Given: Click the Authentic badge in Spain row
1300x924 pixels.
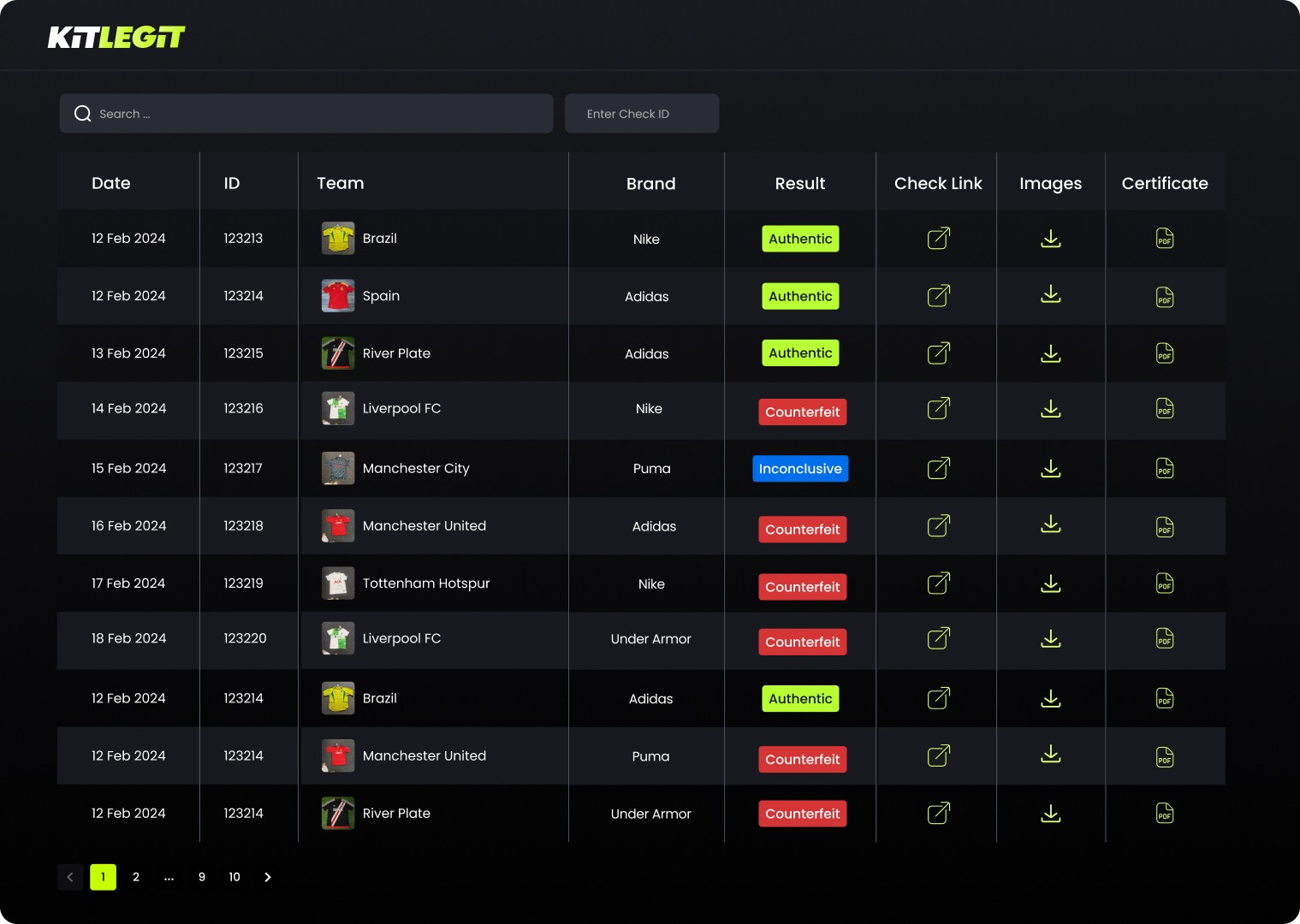Looking at the screenshot, I should 800,296.
